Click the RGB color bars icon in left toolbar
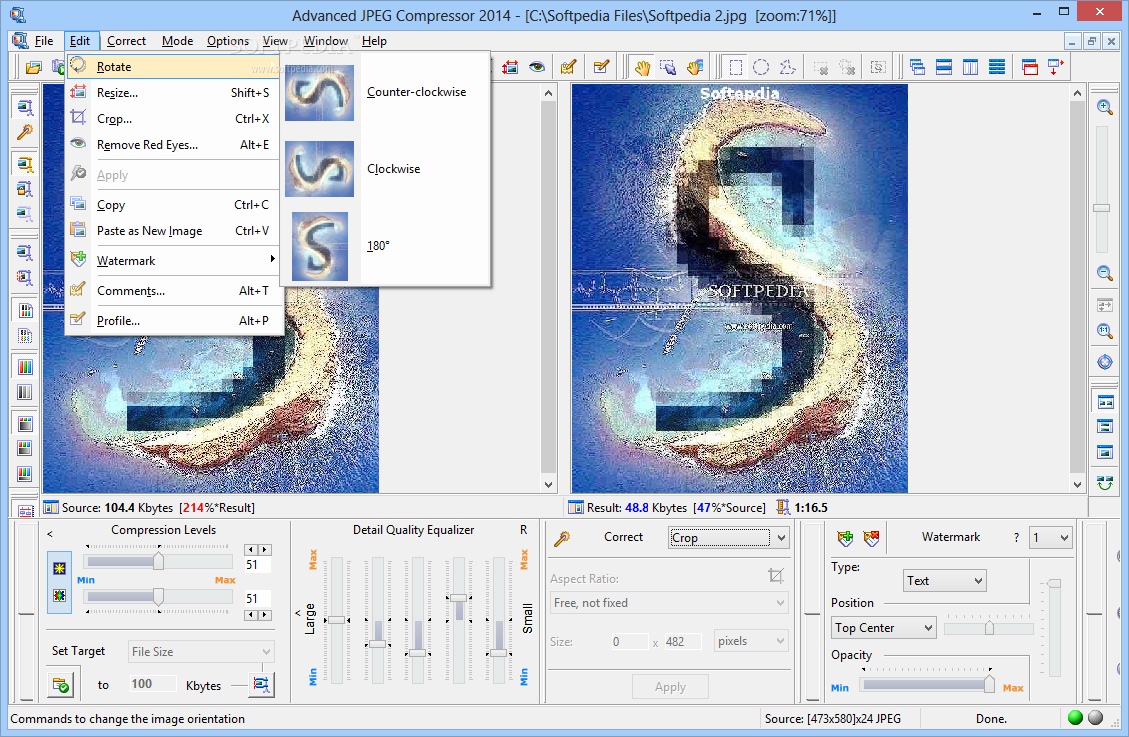 click(x=24, y=367)
